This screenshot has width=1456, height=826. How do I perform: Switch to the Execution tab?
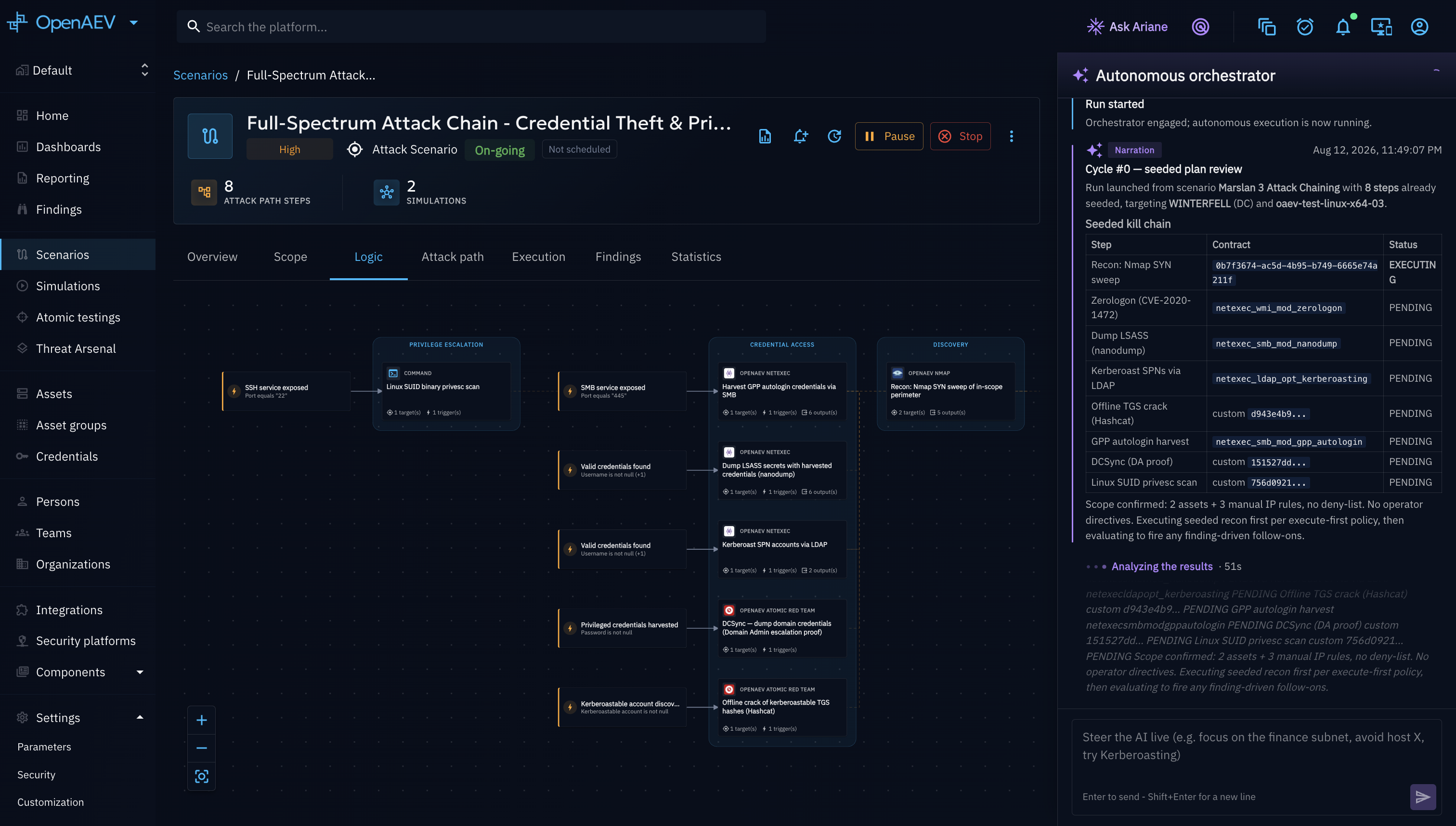click(538, 257)
